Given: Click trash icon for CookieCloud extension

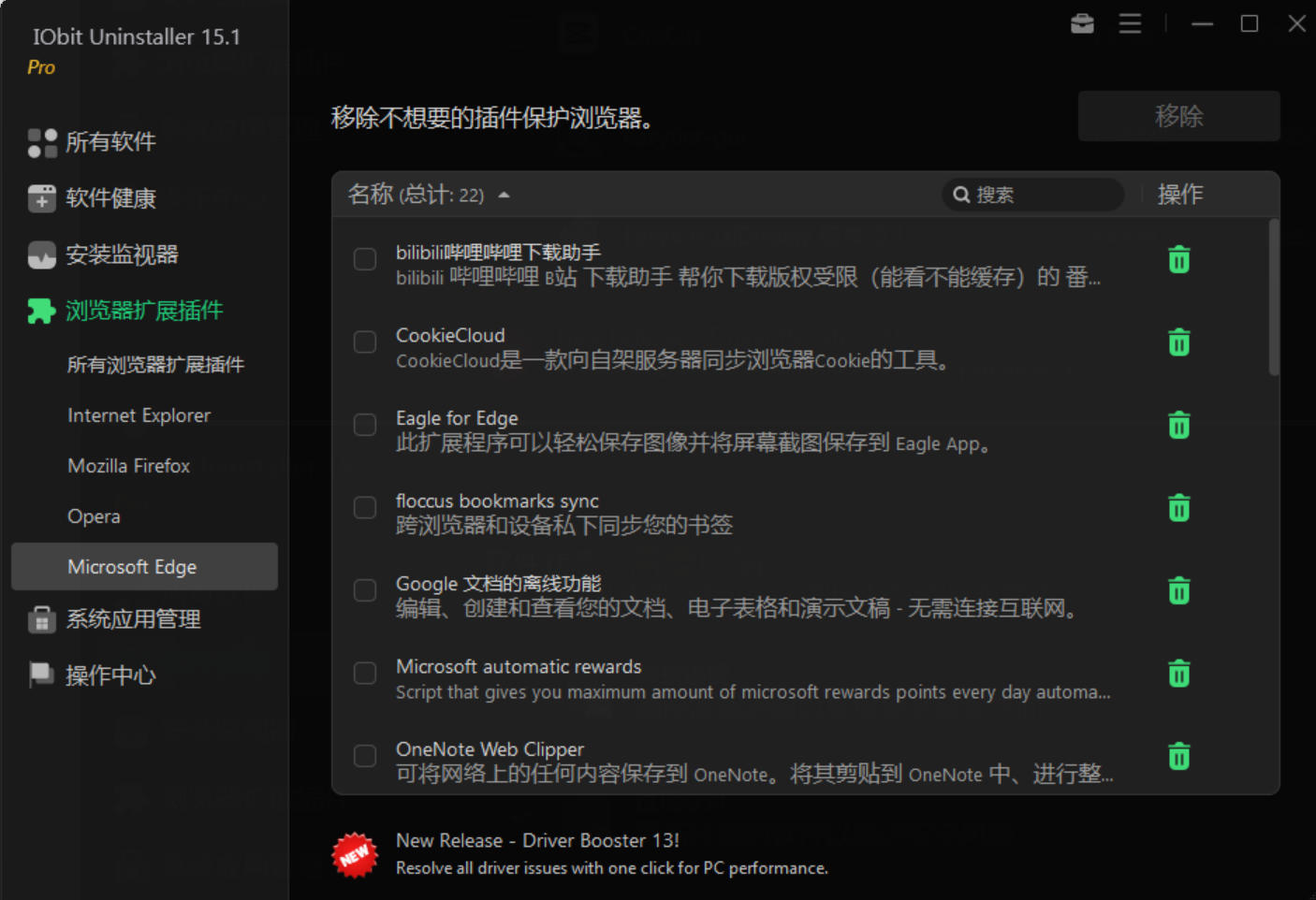Looking at the screenshot, I should 1178,342.
